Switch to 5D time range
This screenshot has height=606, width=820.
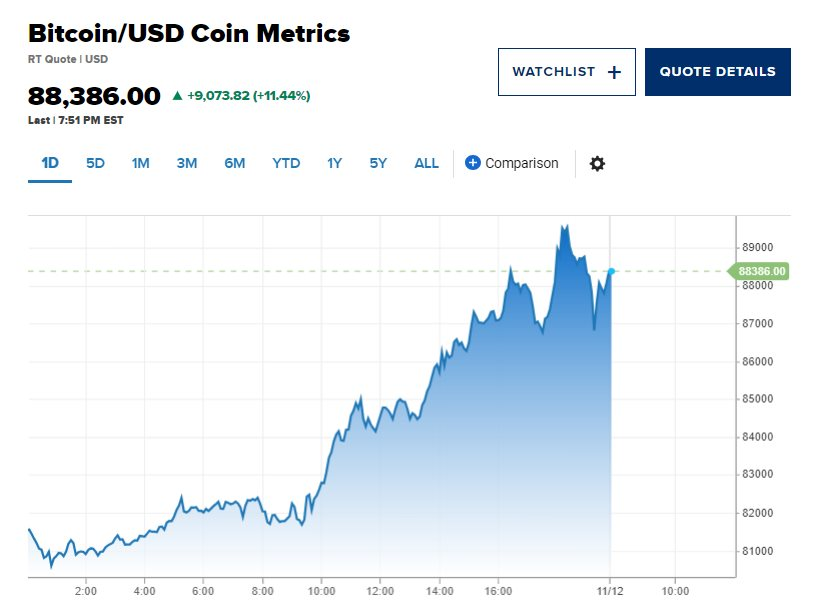point(95,163)
